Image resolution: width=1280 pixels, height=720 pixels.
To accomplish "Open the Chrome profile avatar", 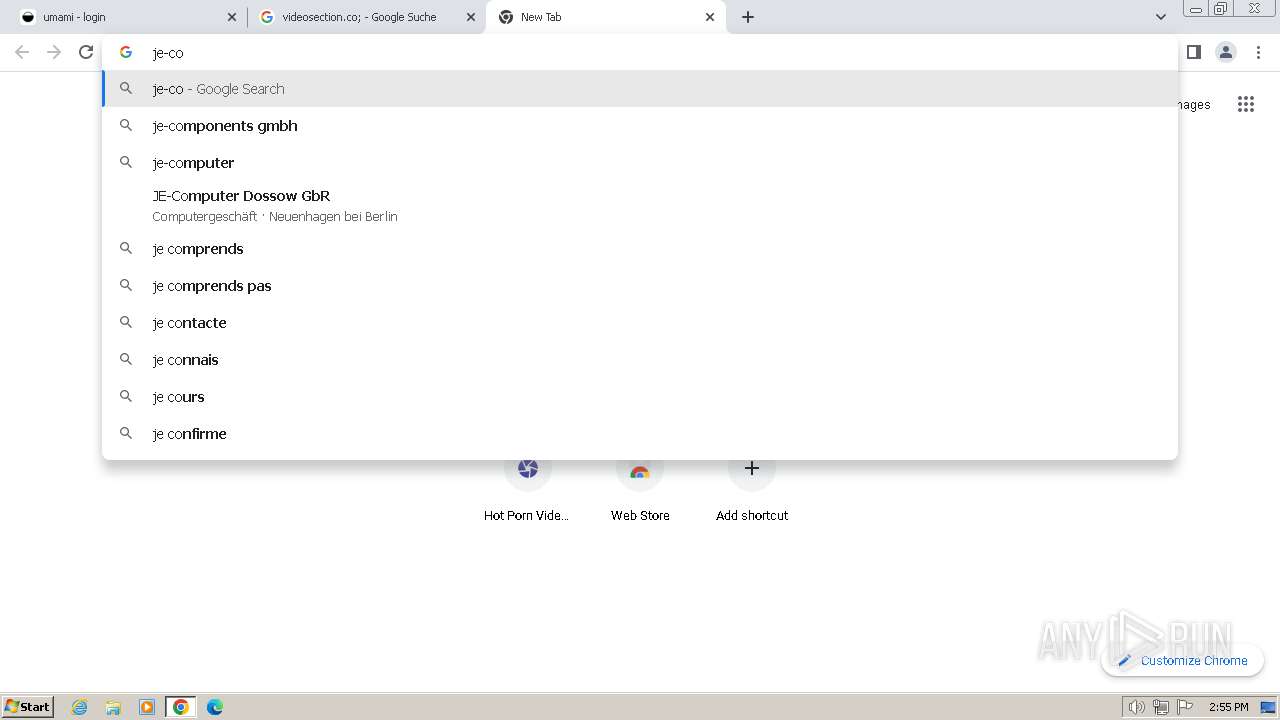I will coord(1226,52).
